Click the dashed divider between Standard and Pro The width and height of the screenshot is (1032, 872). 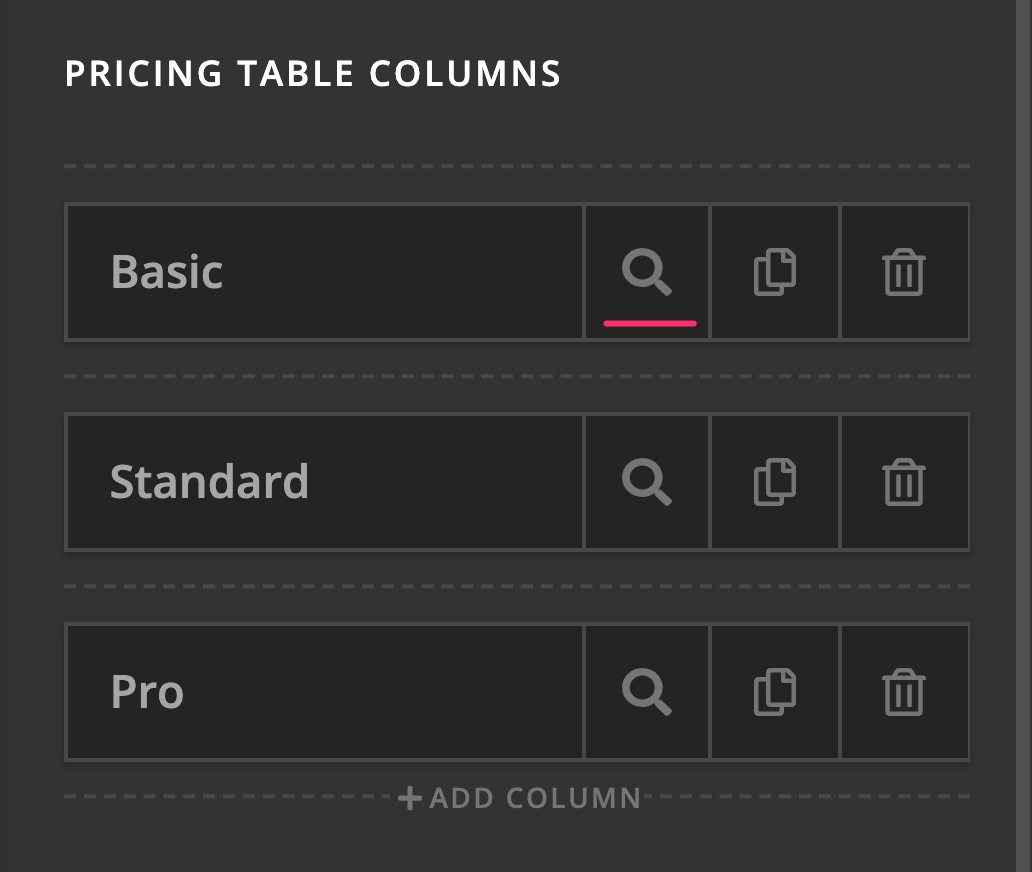pyautogui.click(x=517, y=586)
